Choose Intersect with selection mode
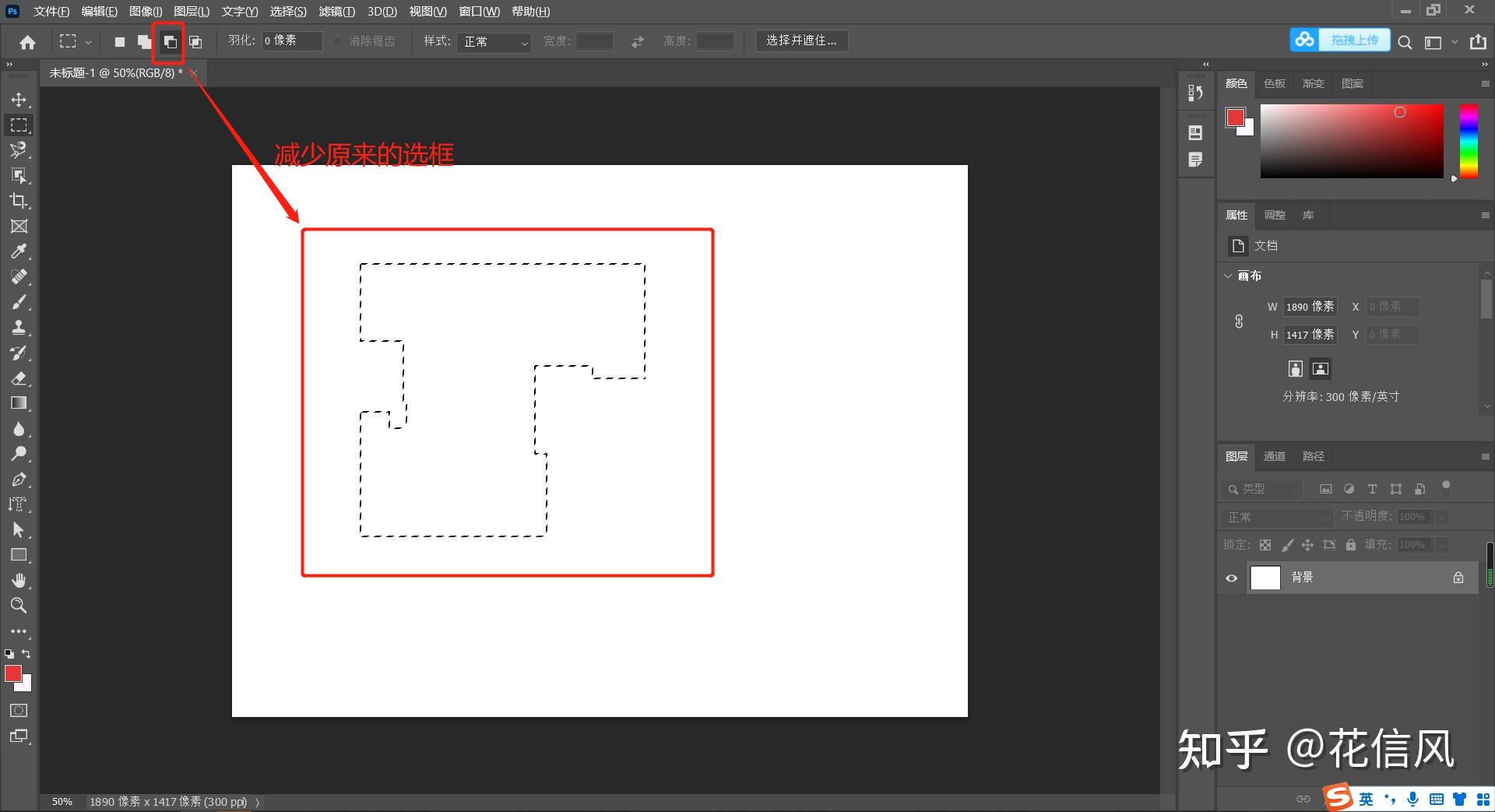The width and height of the screenshot is (1495, 812). coord(195,42)
